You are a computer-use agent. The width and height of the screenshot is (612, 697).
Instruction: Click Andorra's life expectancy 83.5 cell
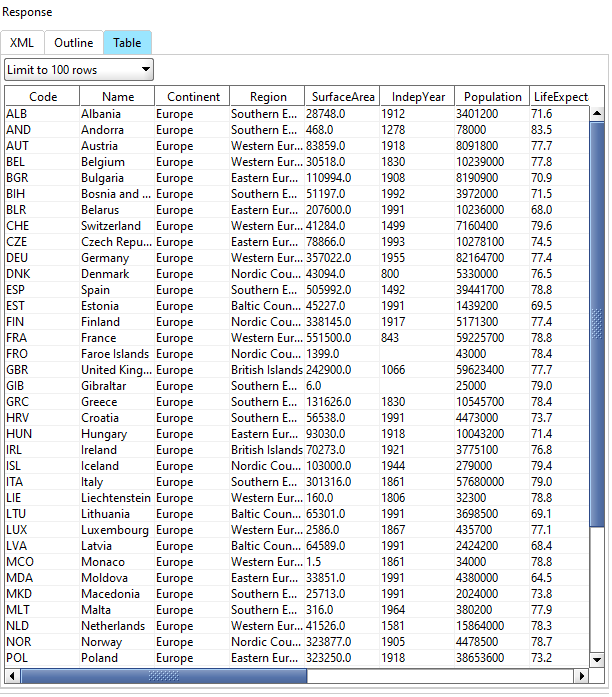tap(560, 130)
